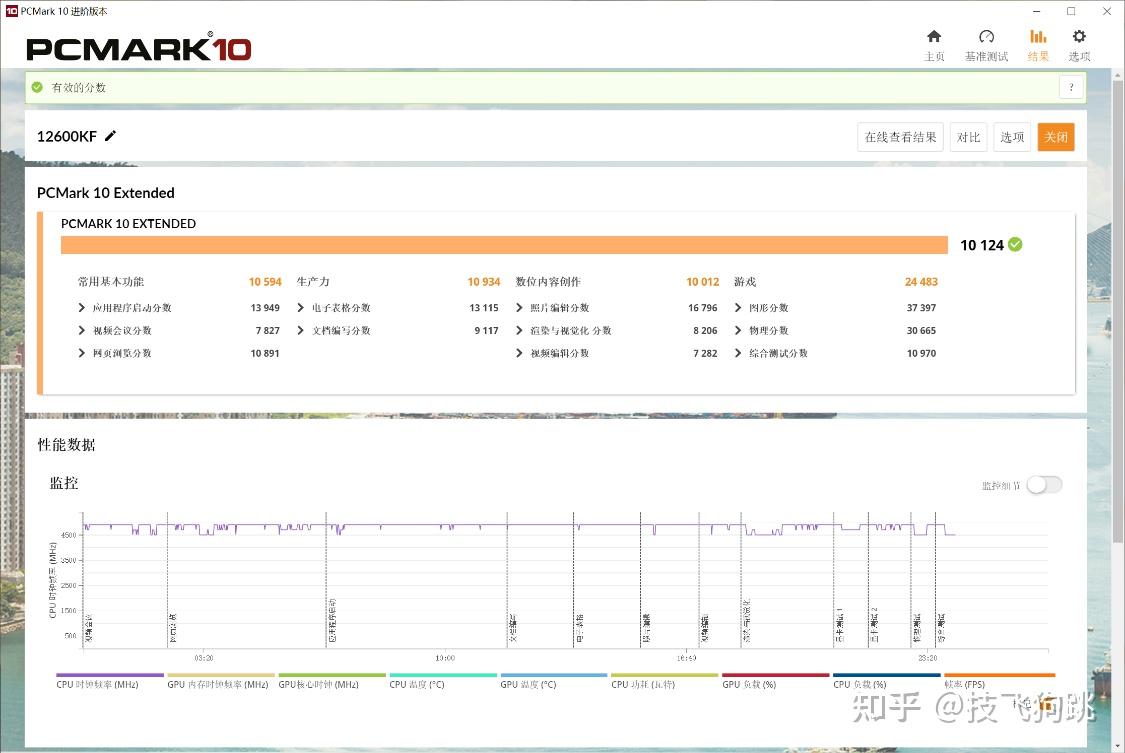Toggle 帧率 (FPS) legend swatch
The width and height of the screenshot is (1125, 753).
(999, 675)
